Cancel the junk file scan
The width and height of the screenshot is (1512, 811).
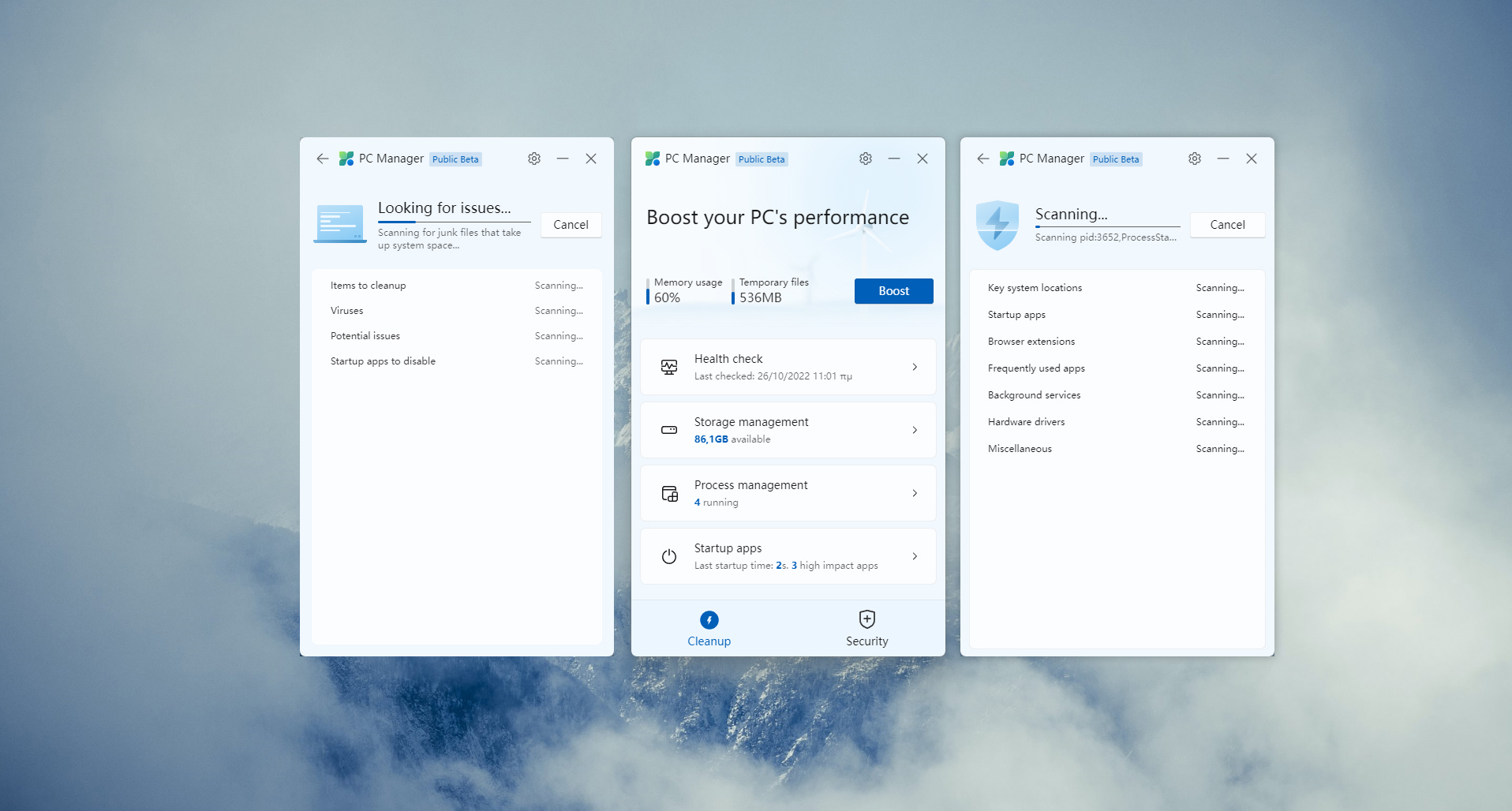[571, 225]
